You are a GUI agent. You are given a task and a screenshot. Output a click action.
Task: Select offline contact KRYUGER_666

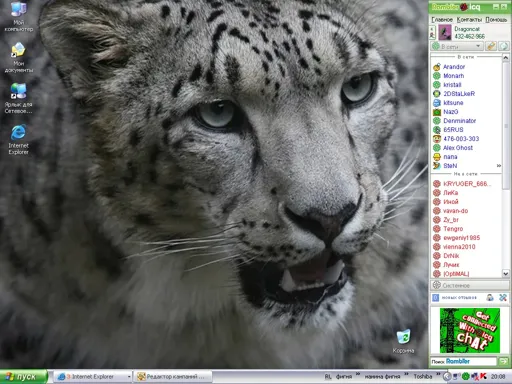click(x=467, y=184)
